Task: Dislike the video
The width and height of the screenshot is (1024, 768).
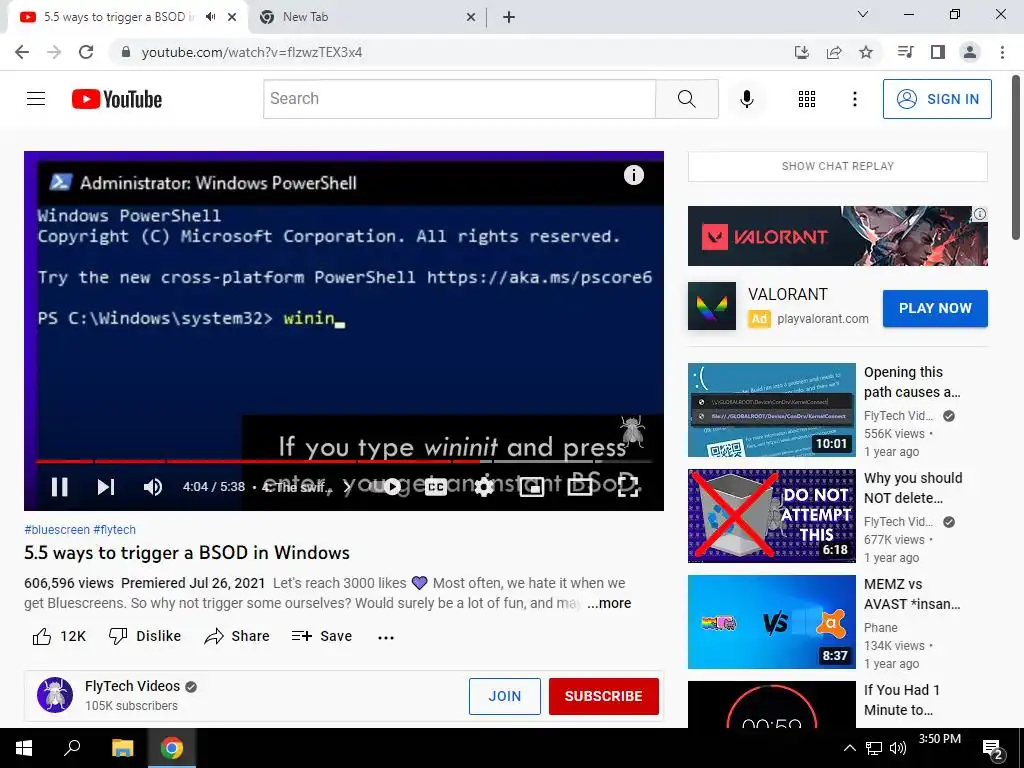Action: tap(144, 636)
